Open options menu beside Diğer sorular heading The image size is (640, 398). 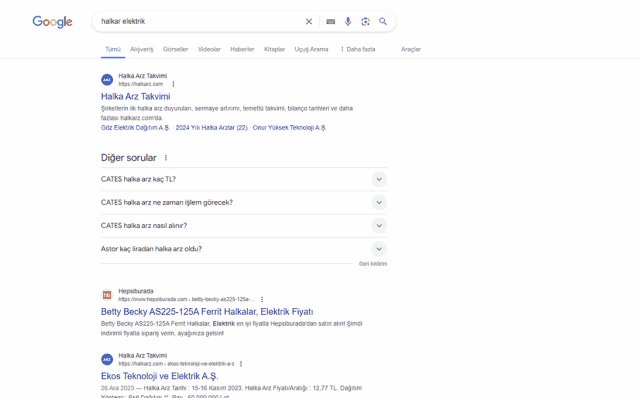coord(166,158)
